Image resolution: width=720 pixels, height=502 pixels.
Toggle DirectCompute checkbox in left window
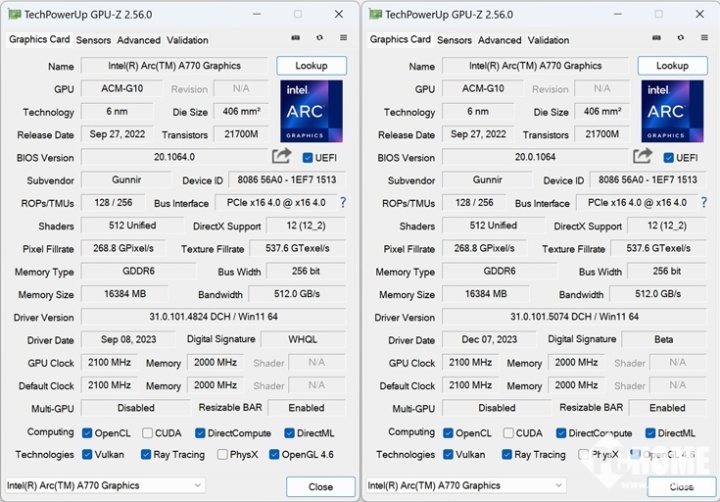200,433
